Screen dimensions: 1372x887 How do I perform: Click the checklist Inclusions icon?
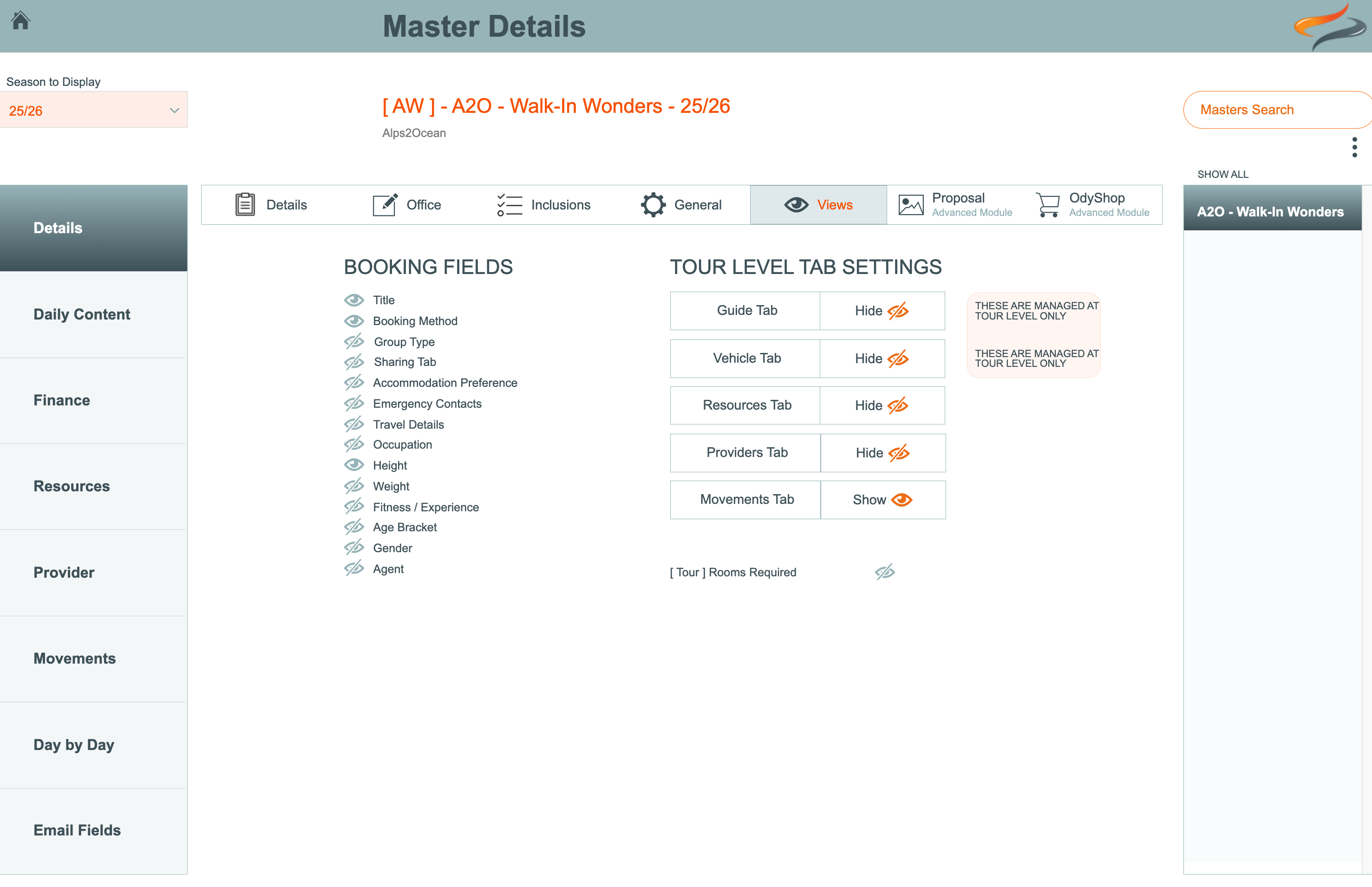[510, 204]
